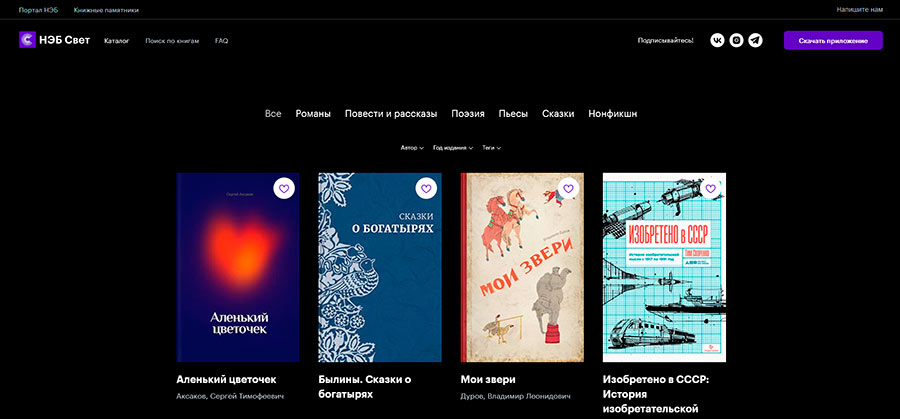Expand the Автор filter dropdown
Screen dimensions: 900x419
point(412,148)
